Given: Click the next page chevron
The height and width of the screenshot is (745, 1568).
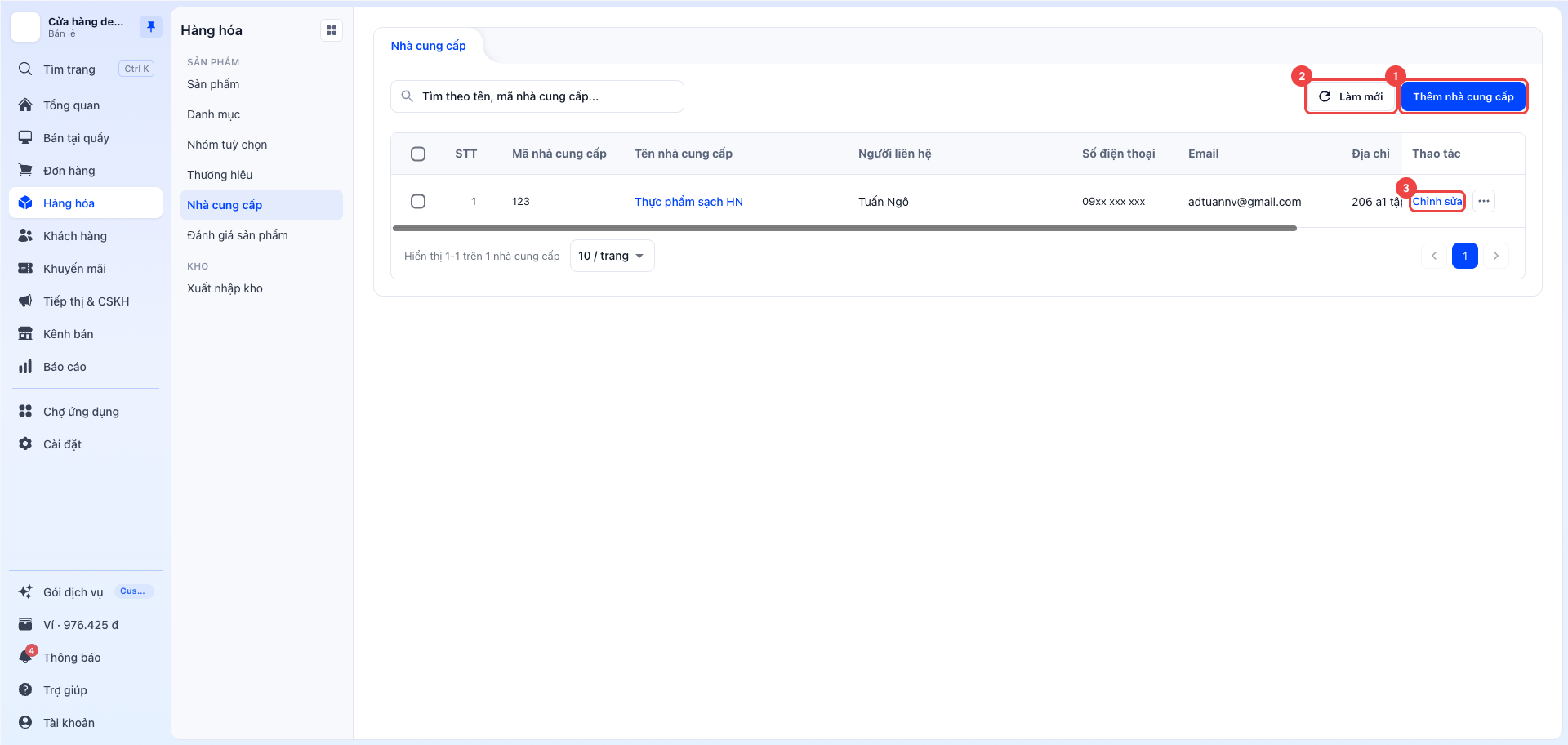Looking at the screenshot, I should coord(1495,256).
